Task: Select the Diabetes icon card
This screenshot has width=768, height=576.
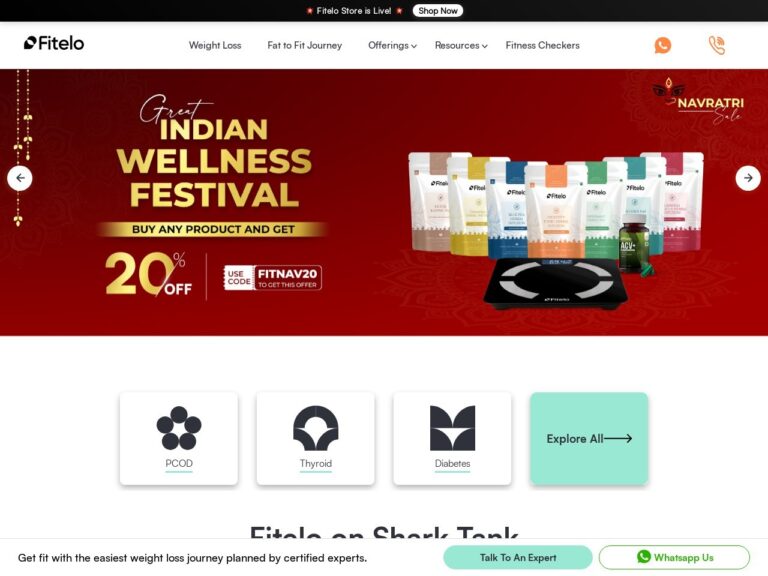Action: click(x=452, y=438)
